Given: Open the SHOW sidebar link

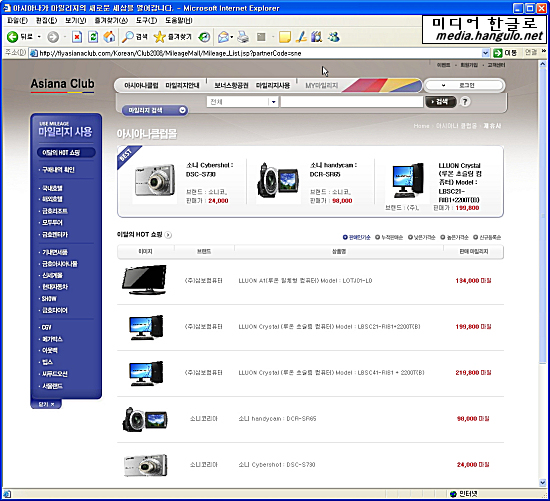Looking at the screenshot, I should [x=49, y=299].
